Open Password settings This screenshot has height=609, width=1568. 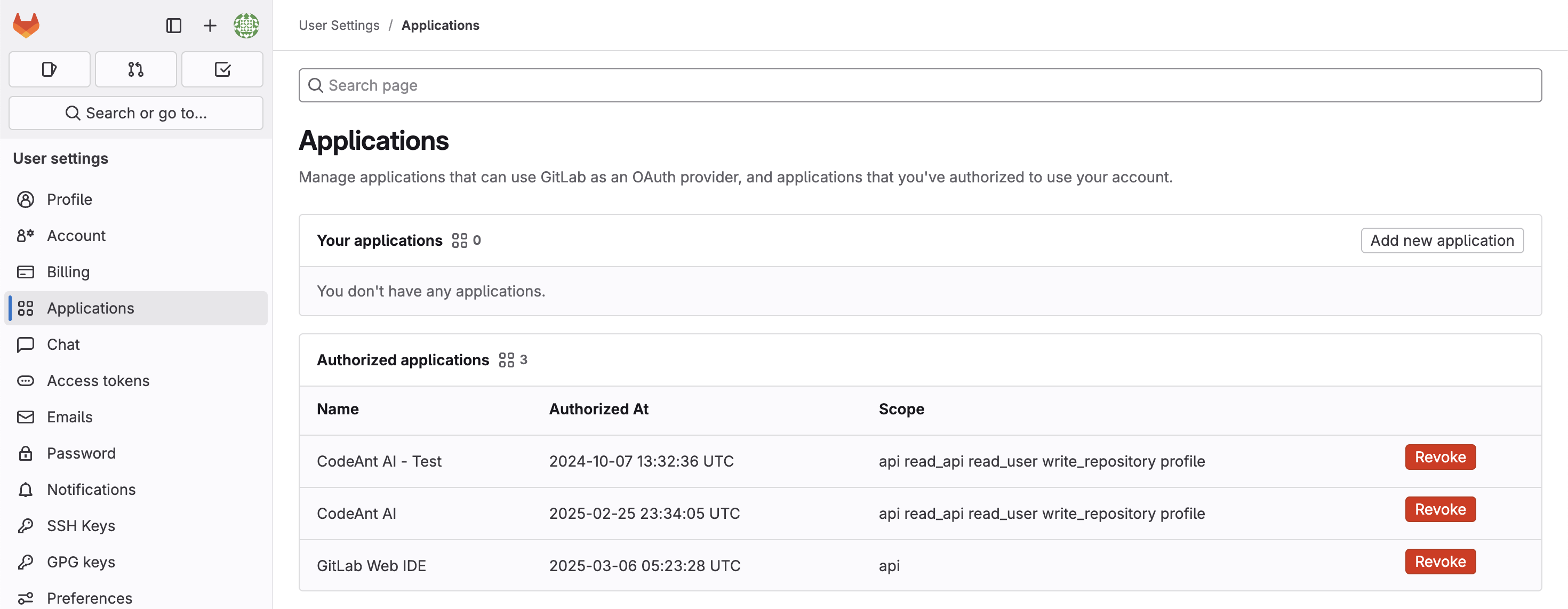pos(136,453)
